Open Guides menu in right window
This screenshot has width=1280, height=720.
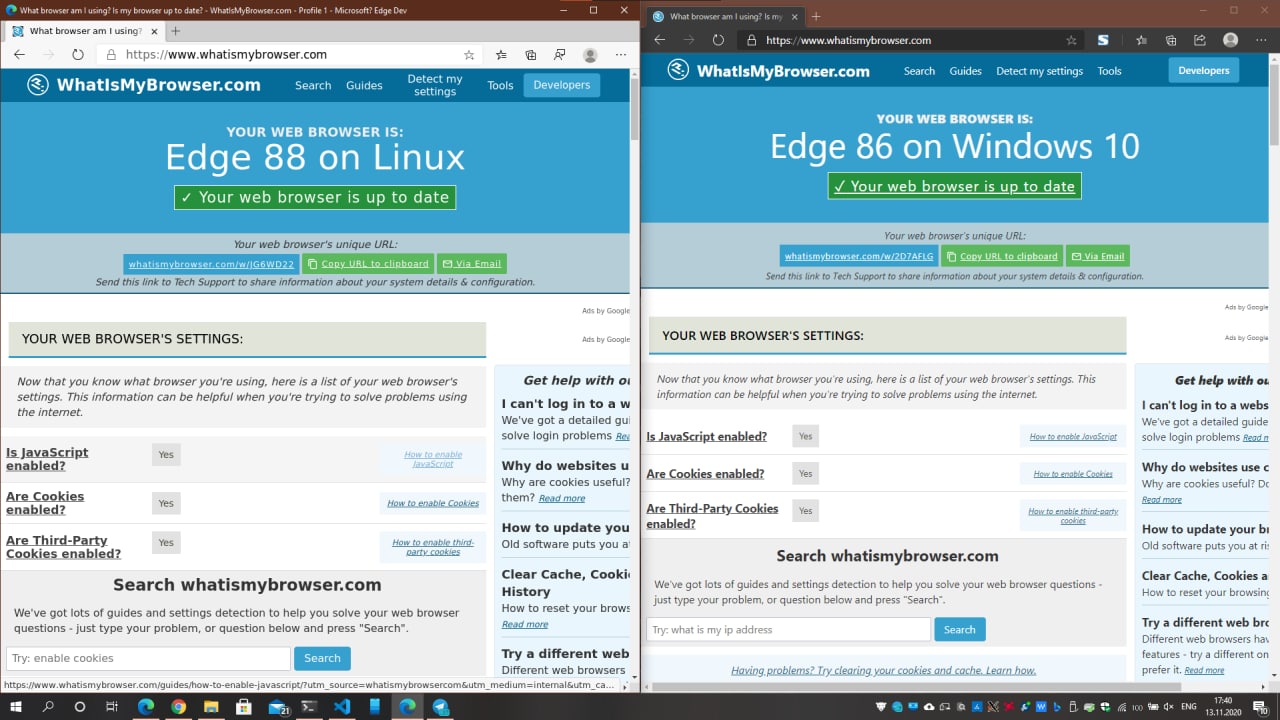pos(965,71)
